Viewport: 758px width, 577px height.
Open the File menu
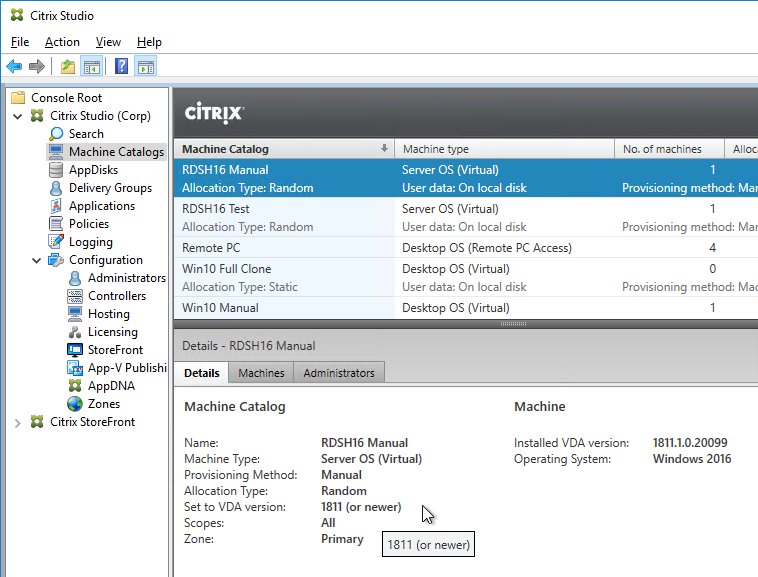[20, 42]
